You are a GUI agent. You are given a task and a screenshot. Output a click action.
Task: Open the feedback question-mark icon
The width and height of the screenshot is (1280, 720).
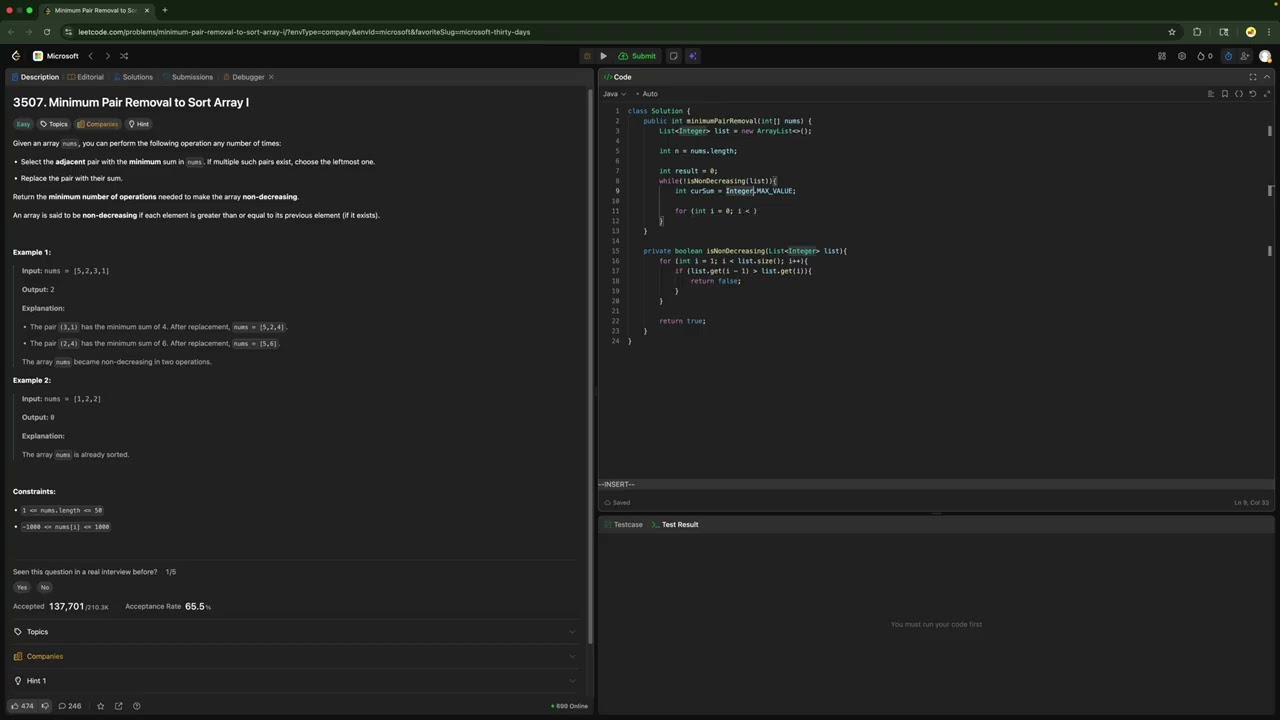click(x=137, y=706)
